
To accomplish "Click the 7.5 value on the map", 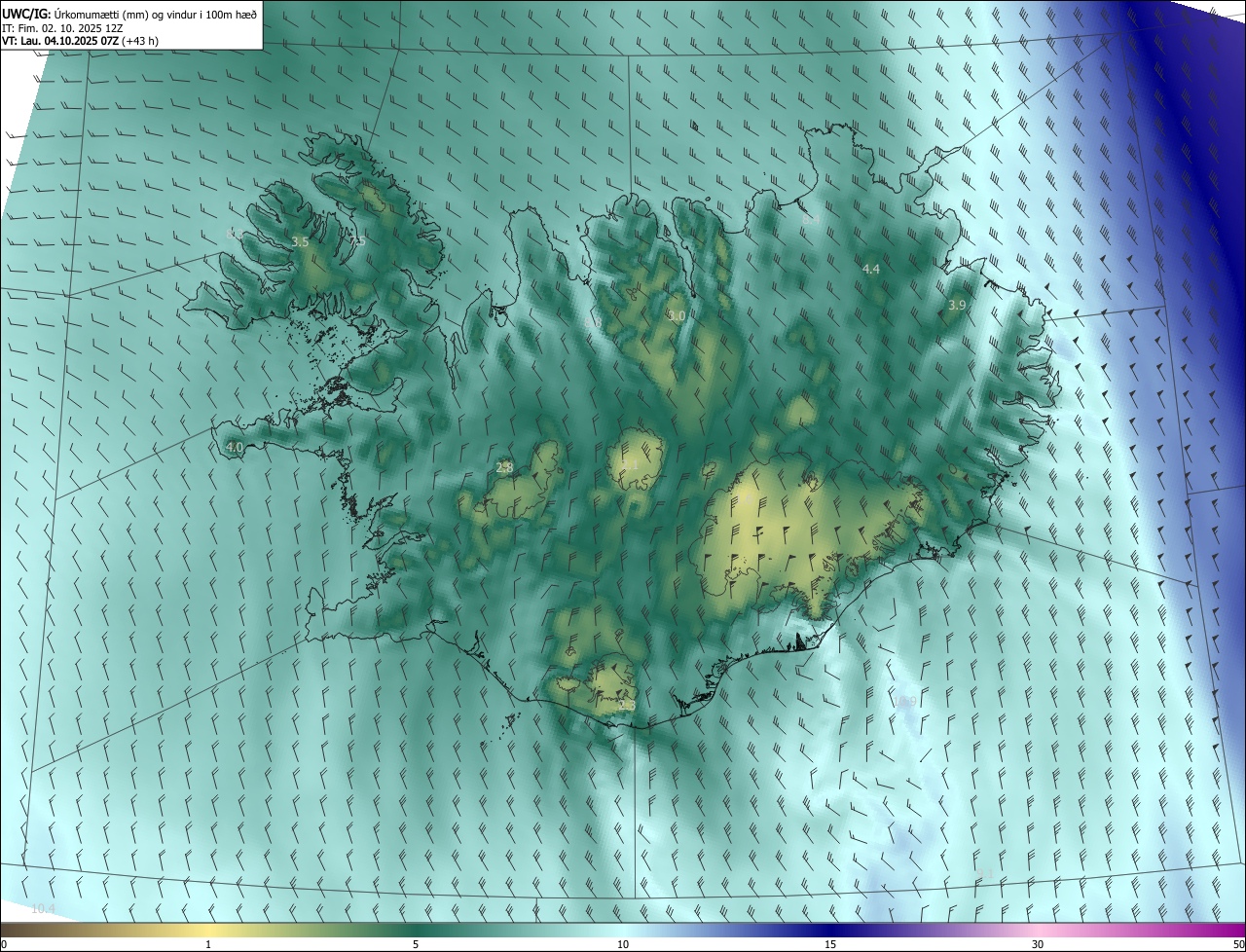I will pyautogui.click(x=357, y=240).
